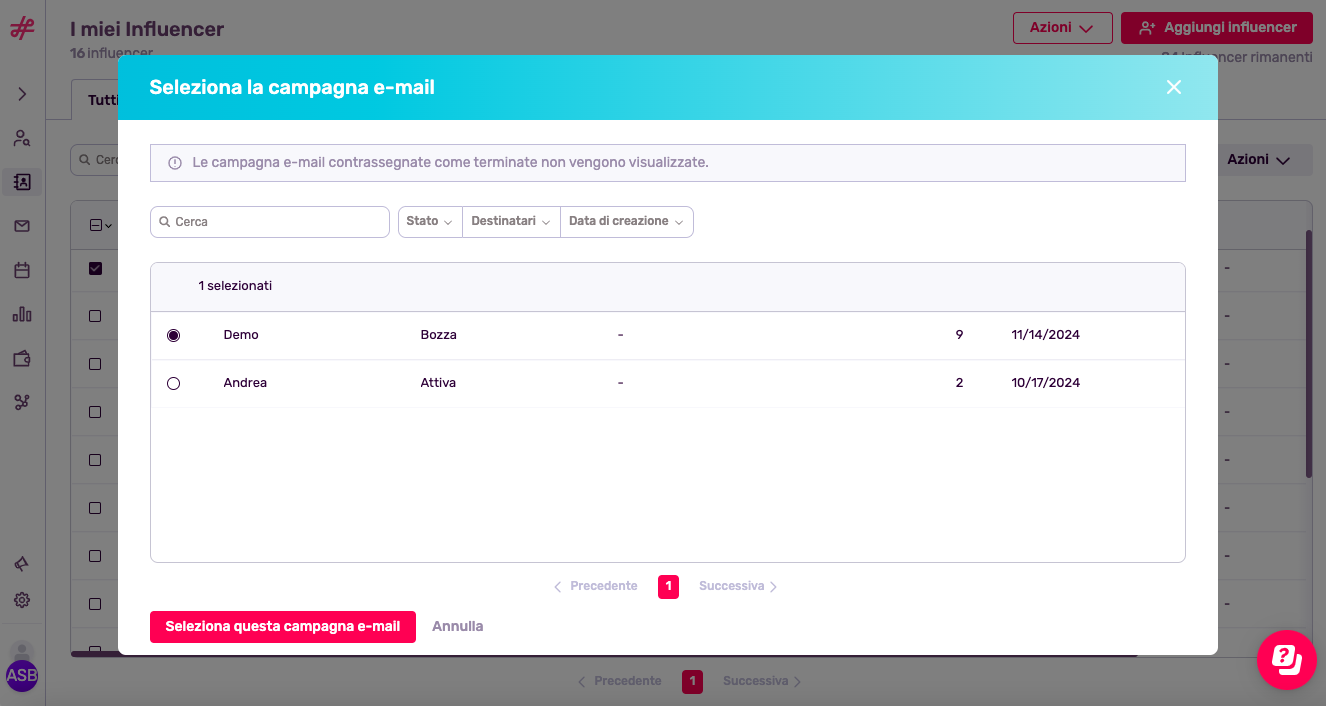Screen dimensions: 1326x706
Task: Select the Demo campaign radio button
Action: coord(174,336)
